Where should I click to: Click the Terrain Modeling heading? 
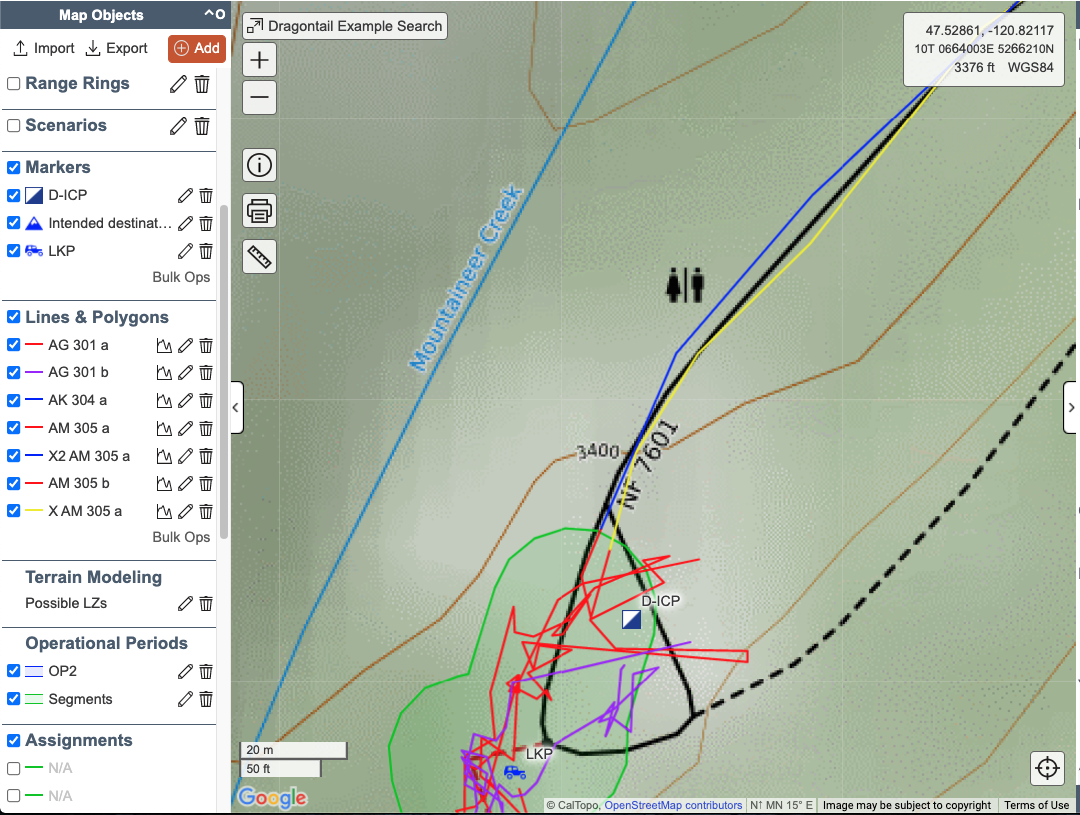[x=94, y=577]
